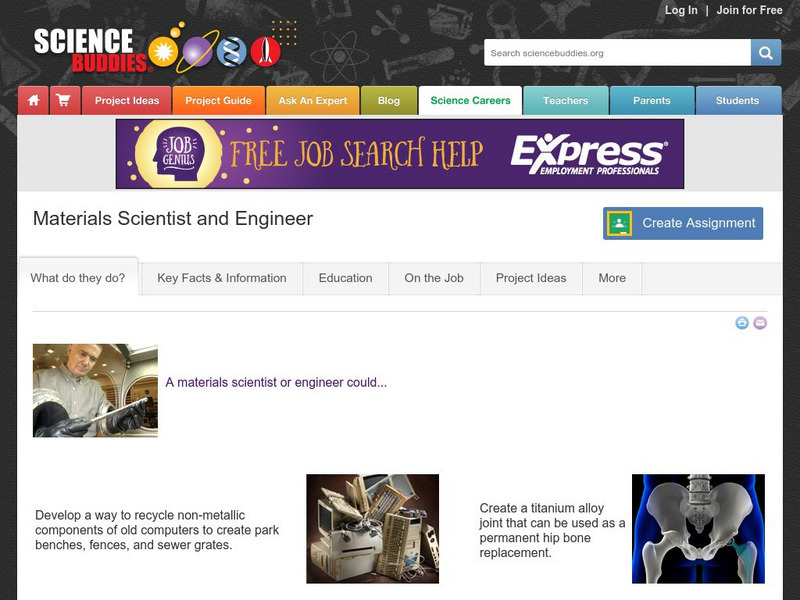This screenshot has width=800, height=600.
Task: Click the old computers pile thumbnail
Action: 372,529
